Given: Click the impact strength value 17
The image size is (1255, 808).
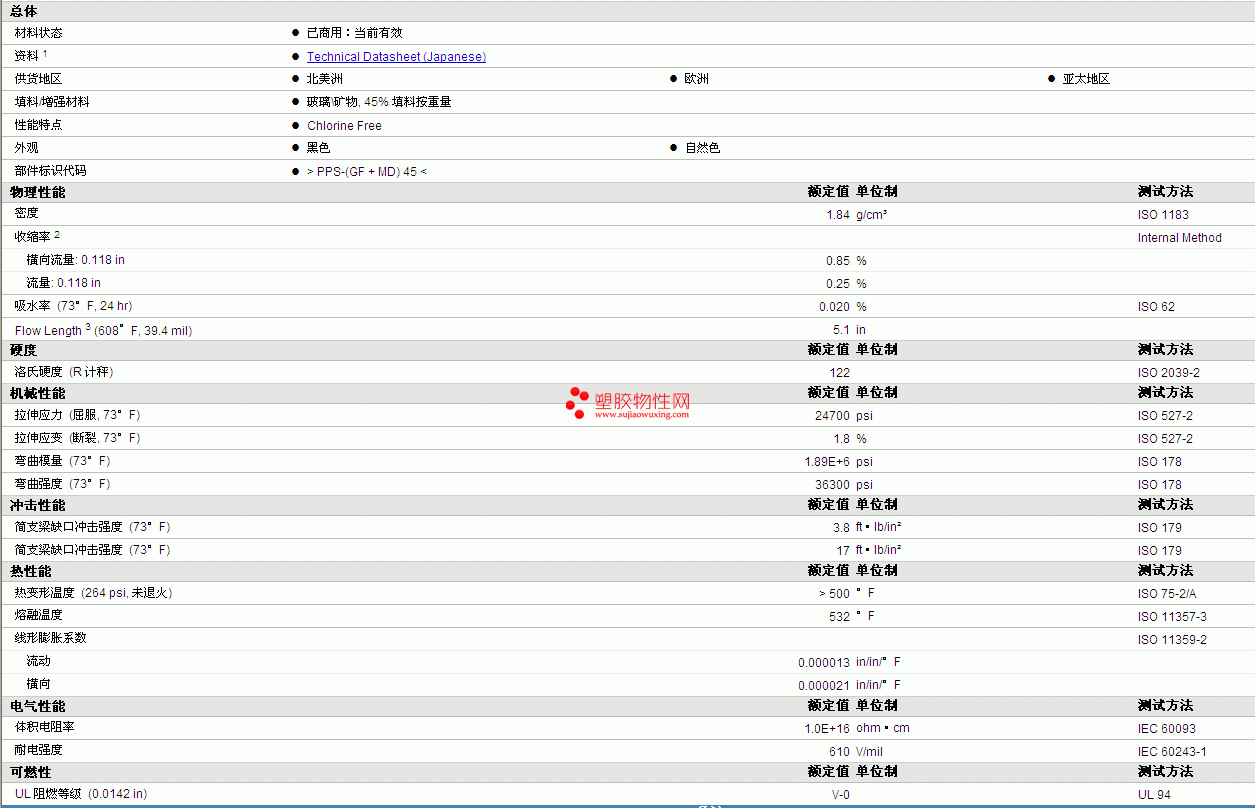Looking at the screenshot, I should tap(843, 551).
